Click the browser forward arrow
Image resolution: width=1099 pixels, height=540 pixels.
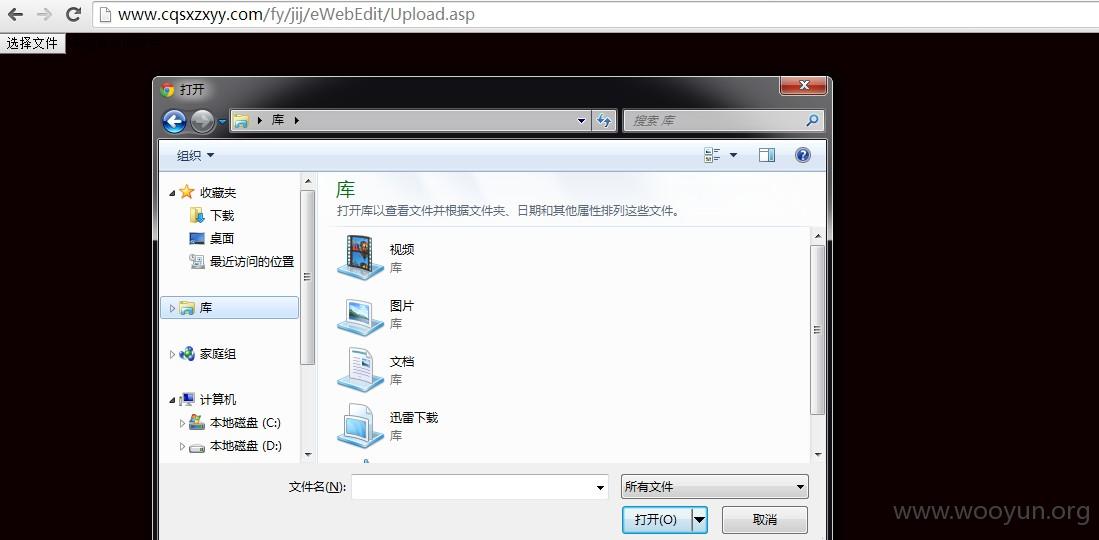coord(44,14)
